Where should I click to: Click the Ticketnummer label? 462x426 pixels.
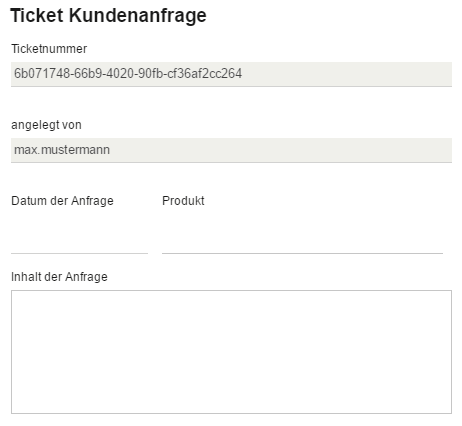49,49
